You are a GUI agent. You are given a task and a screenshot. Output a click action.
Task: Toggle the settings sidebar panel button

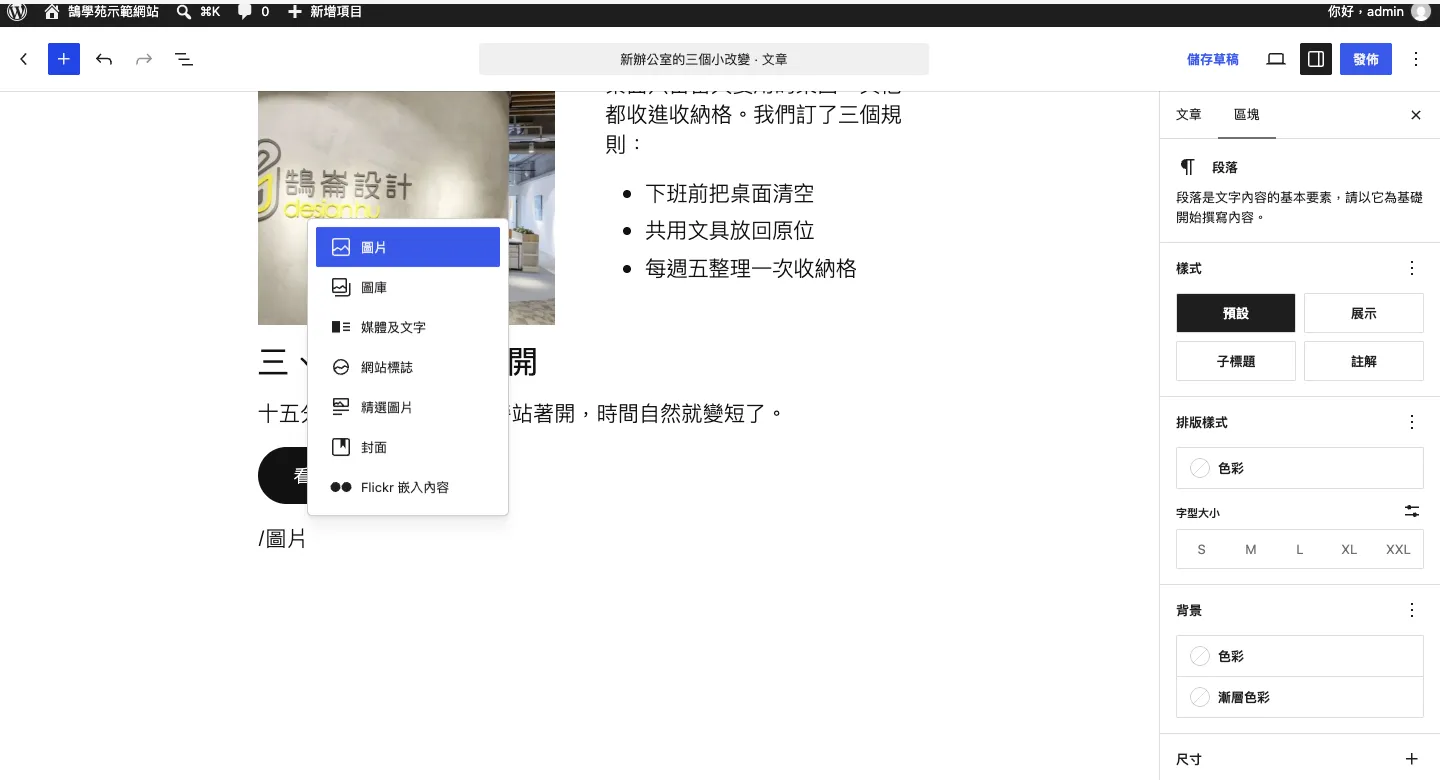pos(1316,59)
